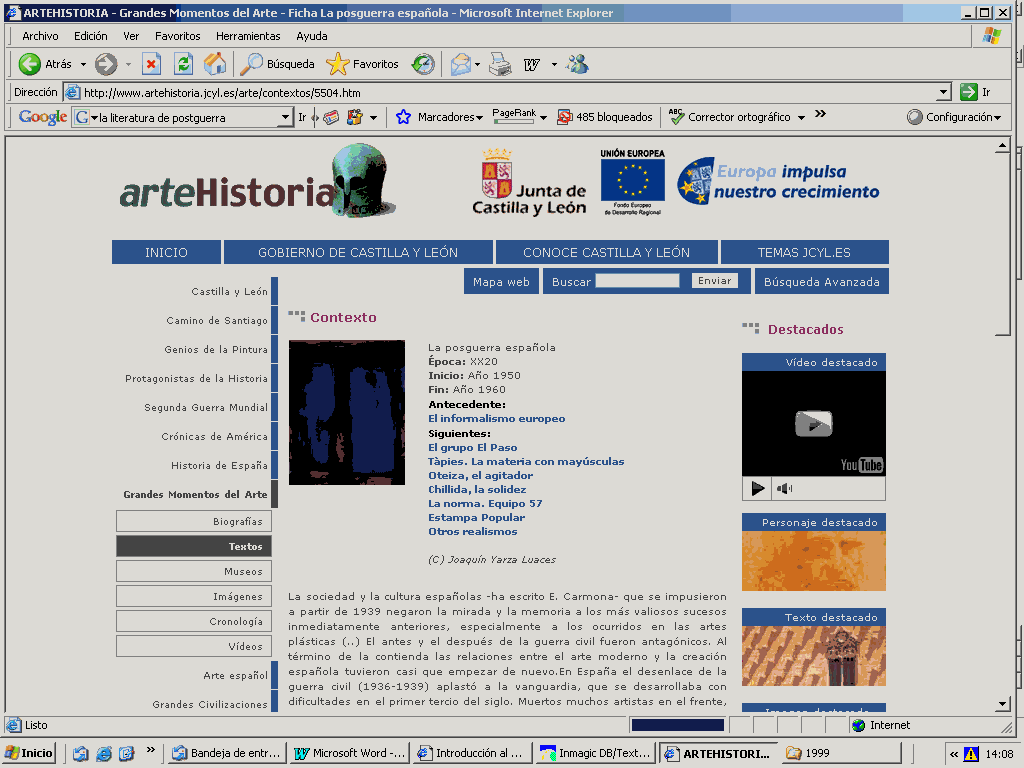Click CONOCE CASTILLA Y LEÓN tab
The image size is (1024, 768).
(607, 252)
